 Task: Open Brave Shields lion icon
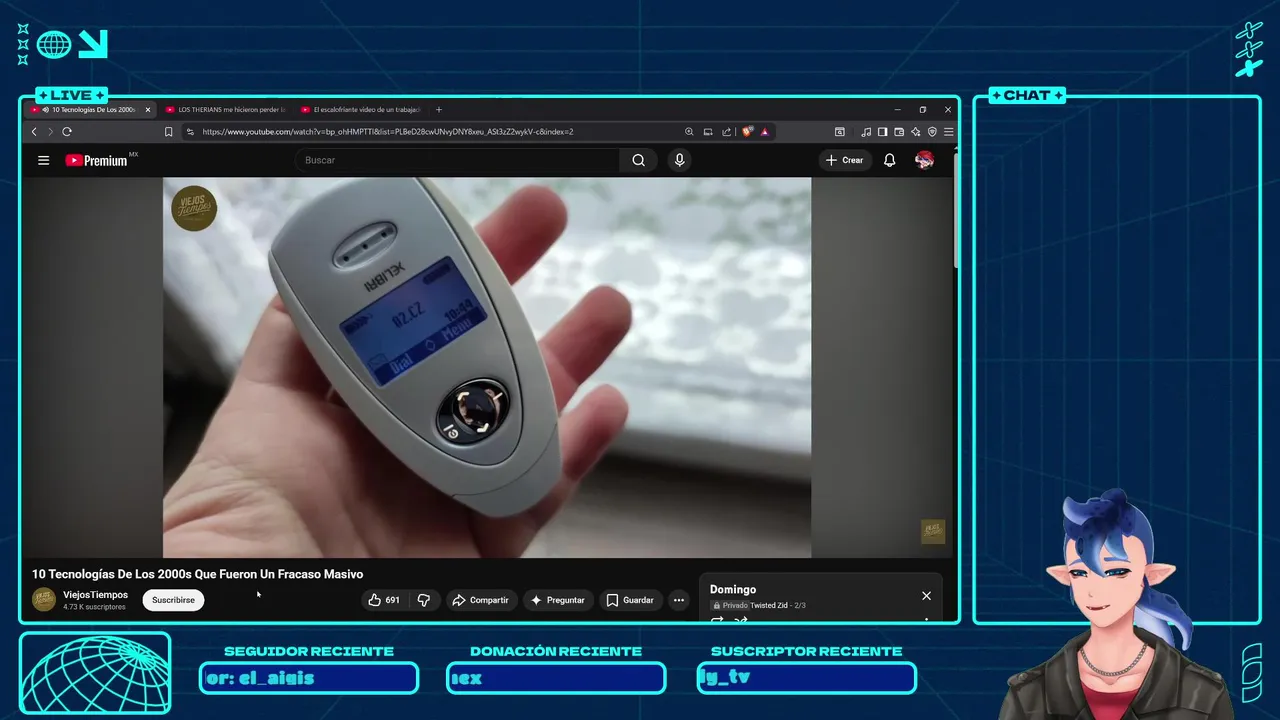[x=747, y=132]
